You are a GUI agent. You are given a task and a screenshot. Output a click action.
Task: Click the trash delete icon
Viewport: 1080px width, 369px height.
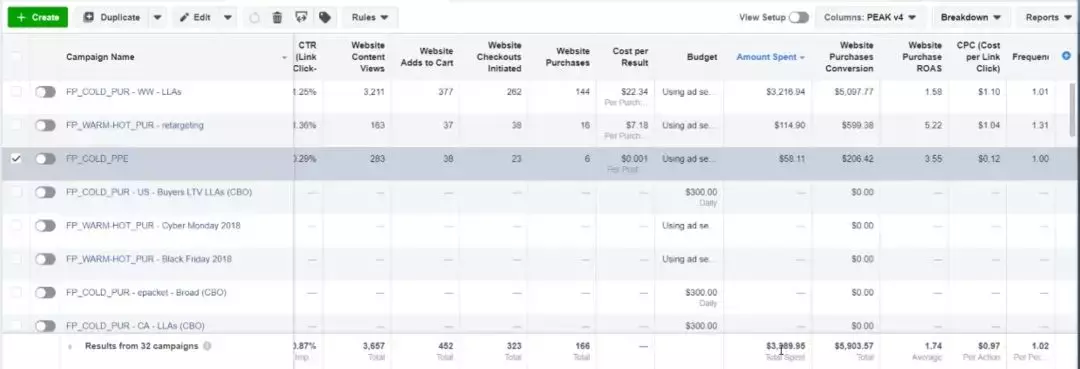pos(277,17)
